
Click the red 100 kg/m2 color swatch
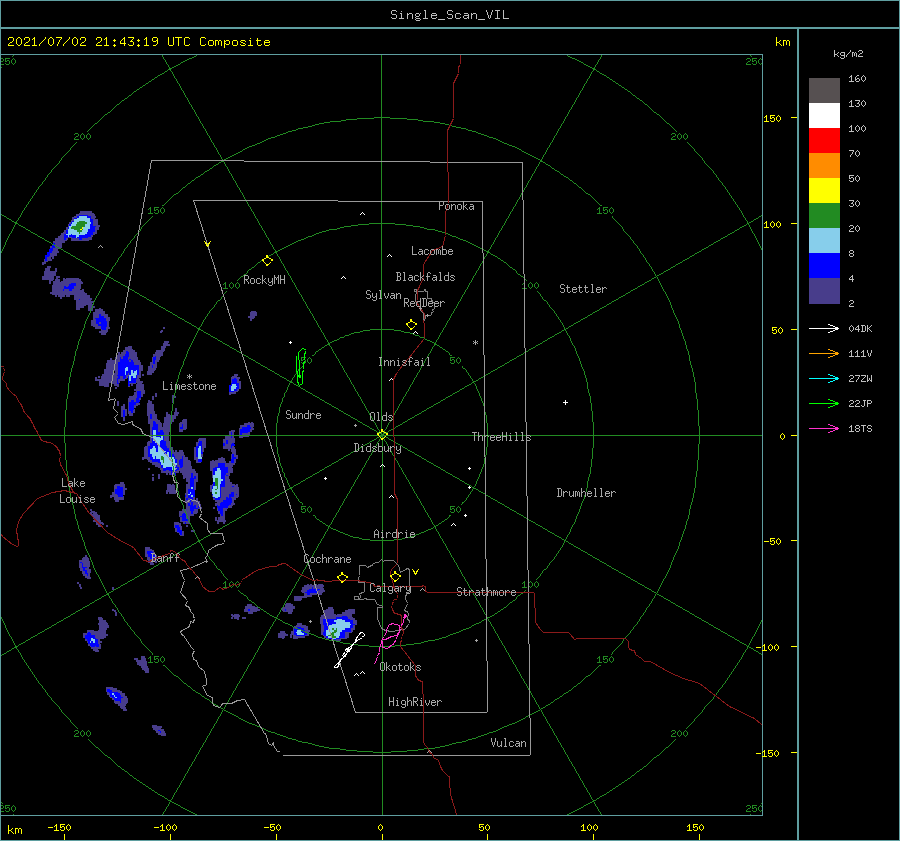(x=824, y=141)
